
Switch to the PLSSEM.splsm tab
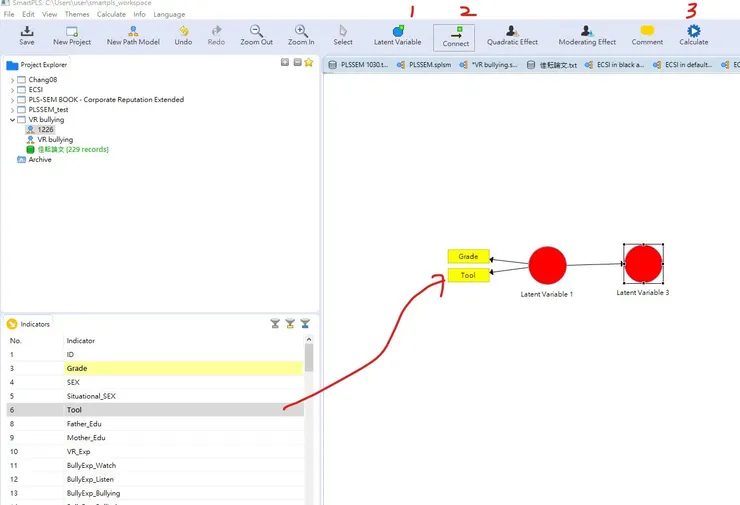(424, 65)
